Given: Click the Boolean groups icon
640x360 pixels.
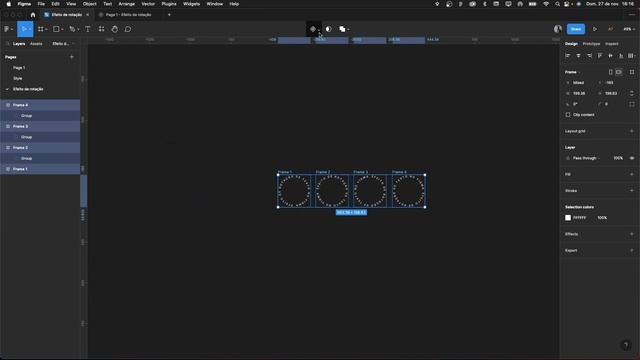Looking at the screenshot, I should 342,29.
